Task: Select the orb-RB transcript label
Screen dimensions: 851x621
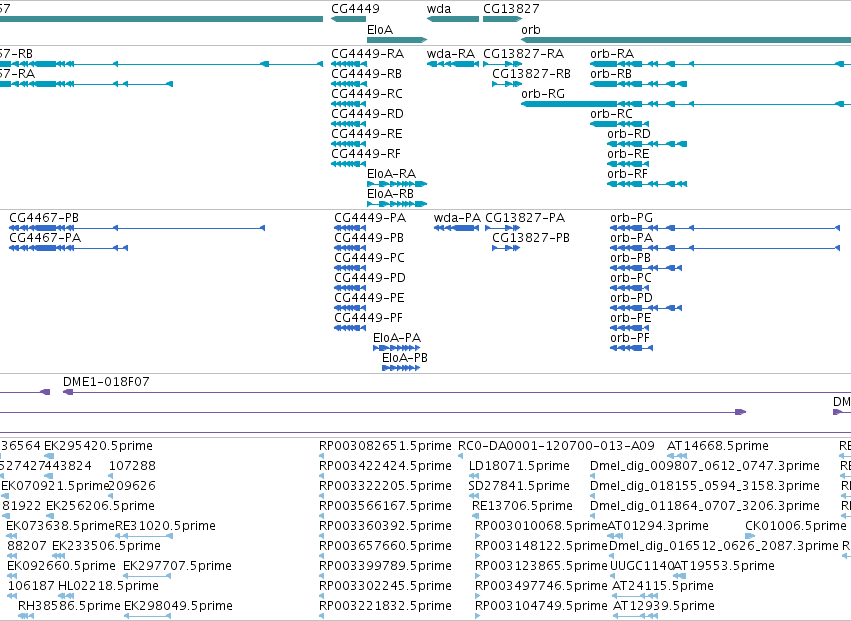Action: [611, 74]
